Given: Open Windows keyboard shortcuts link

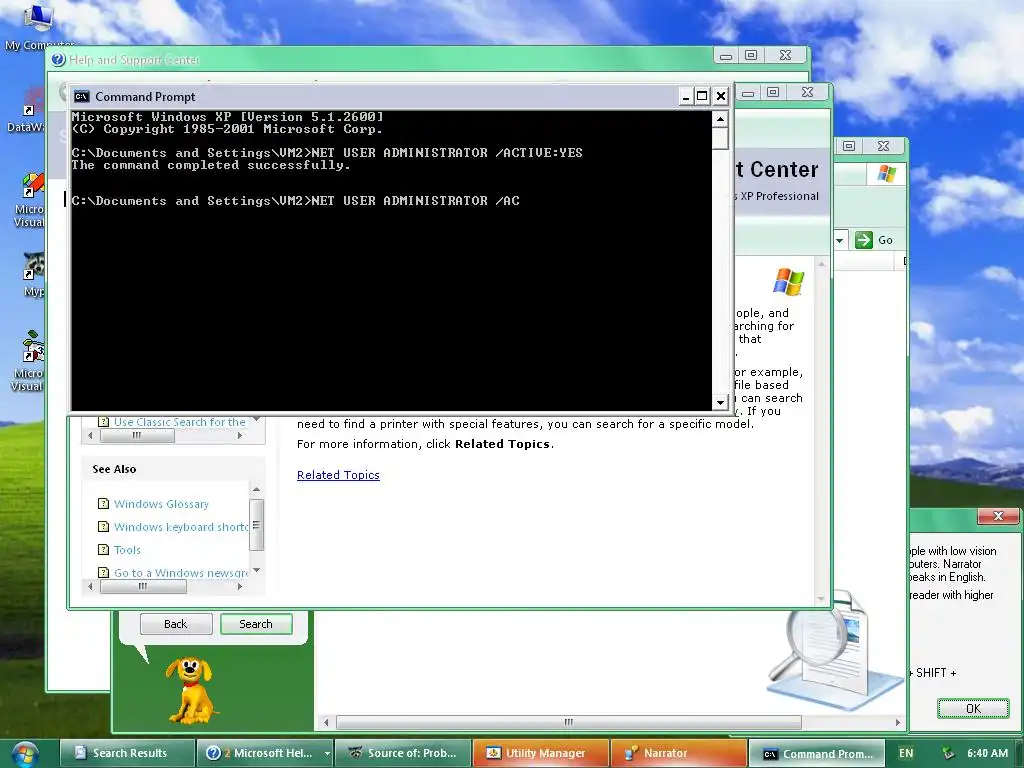Looking at the screenshot, I should (181, 526).
